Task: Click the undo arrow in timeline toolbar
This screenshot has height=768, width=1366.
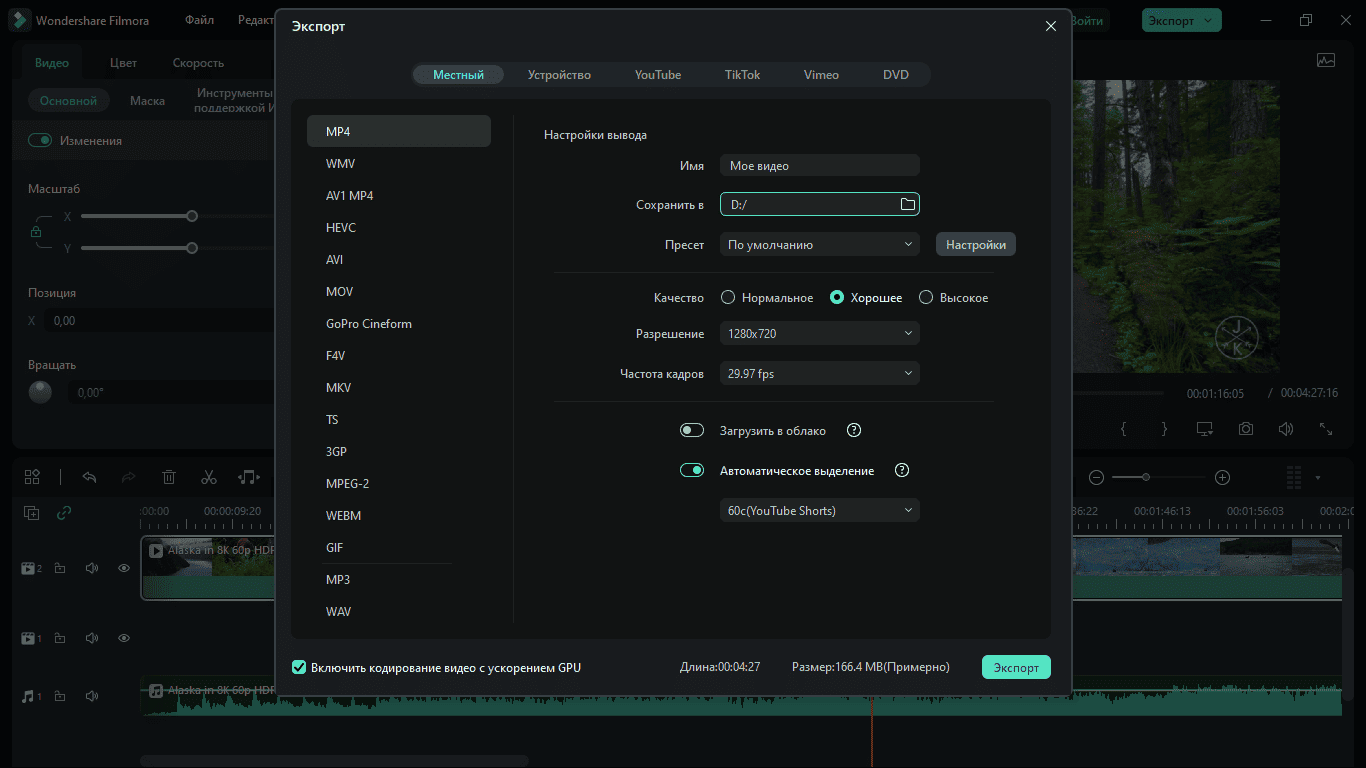Action: pos(89,477)
